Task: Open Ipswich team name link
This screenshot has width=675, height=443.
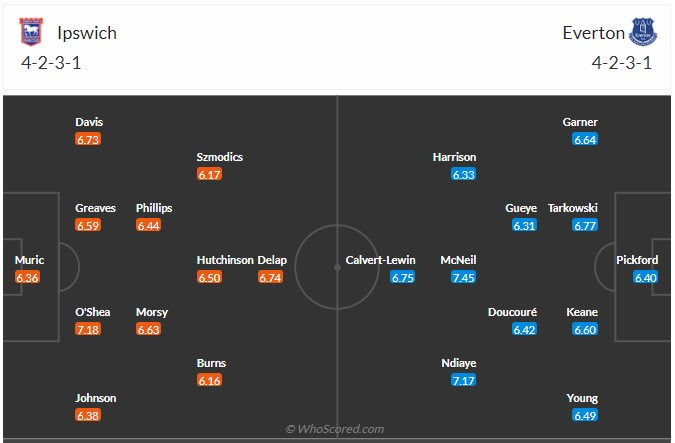Action: pyautogui.click(x=87, y=33)
